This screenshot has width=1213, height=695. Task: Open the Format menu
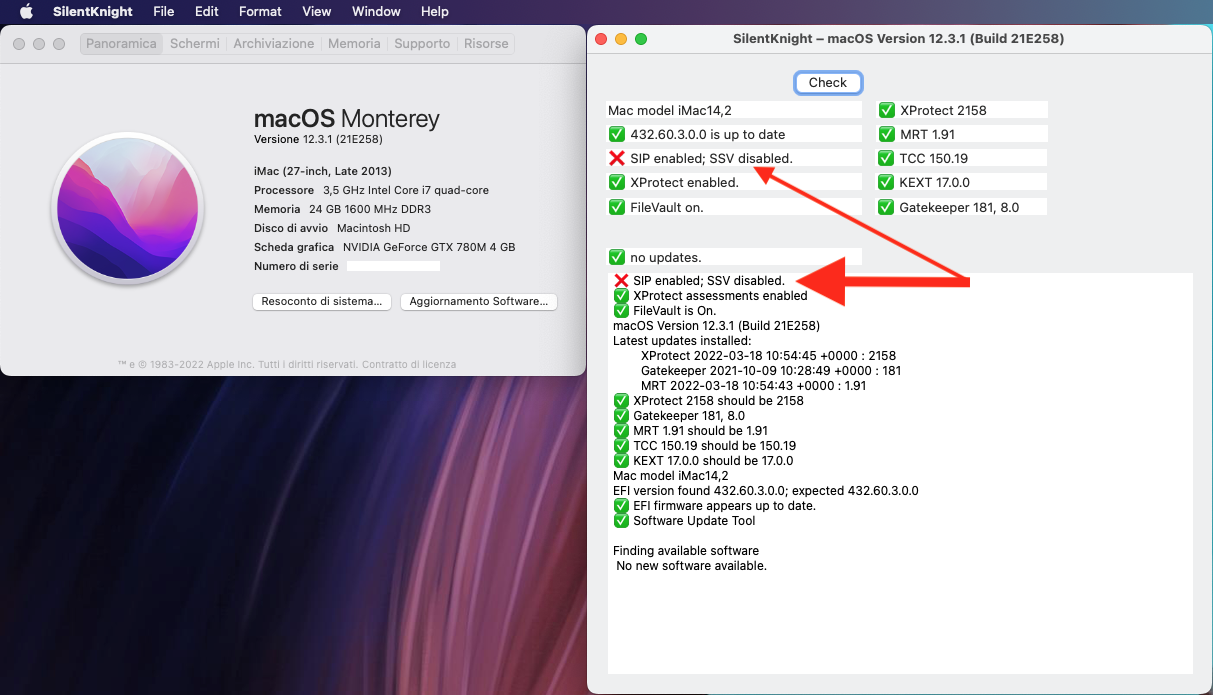point(260,11)
